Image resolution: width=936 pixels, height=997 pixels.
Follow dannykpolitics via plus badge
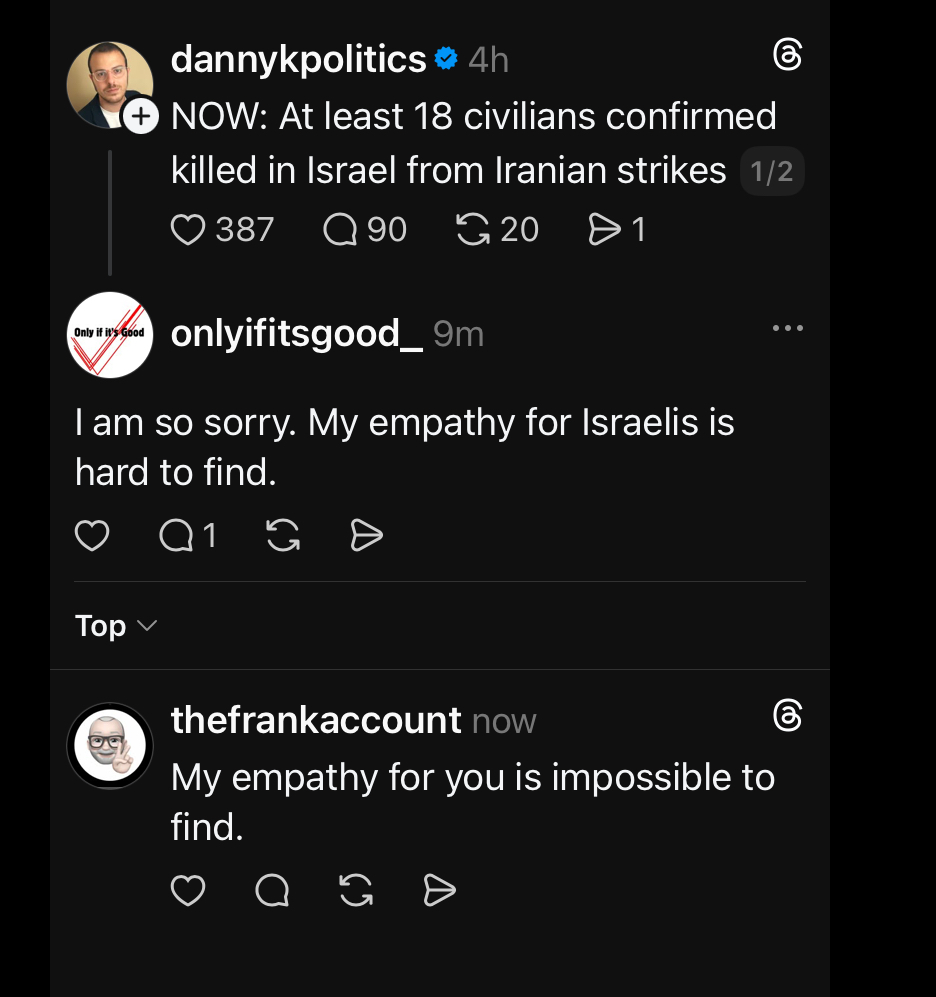[x=141, y=117]
